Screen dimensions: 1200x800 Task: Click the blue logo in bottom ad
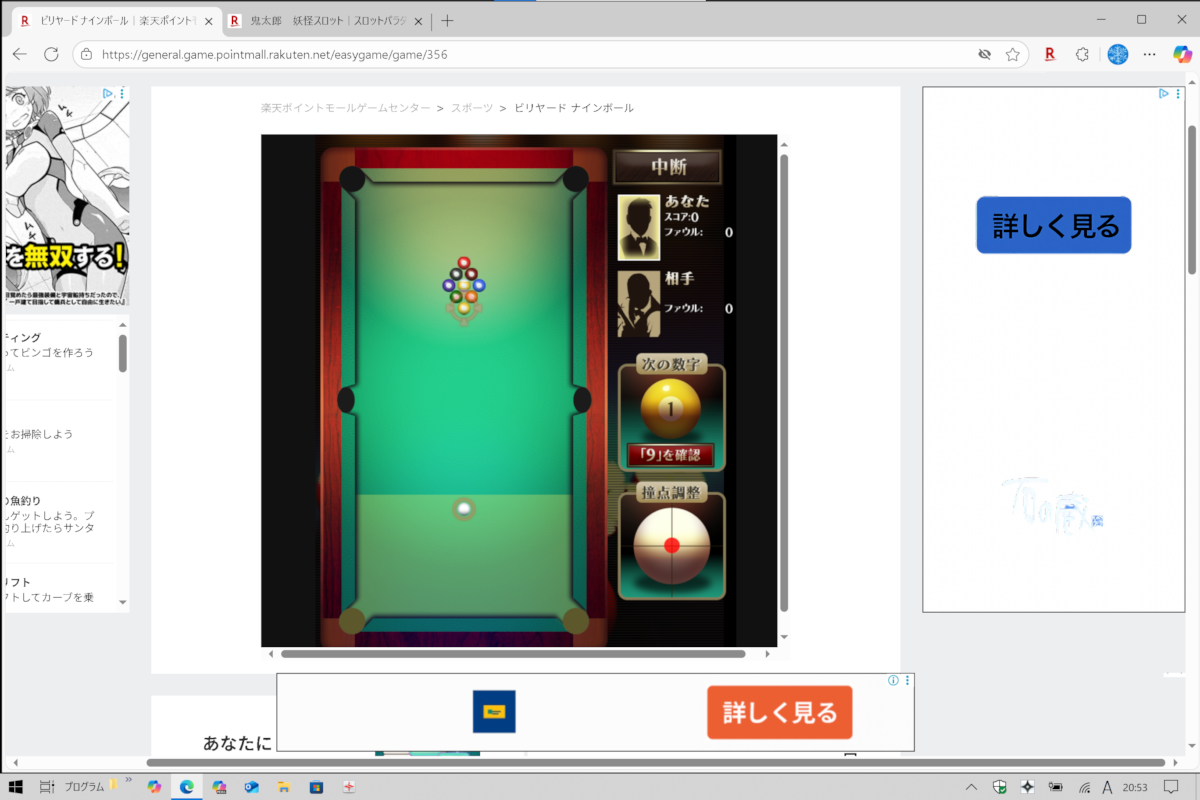494,712
